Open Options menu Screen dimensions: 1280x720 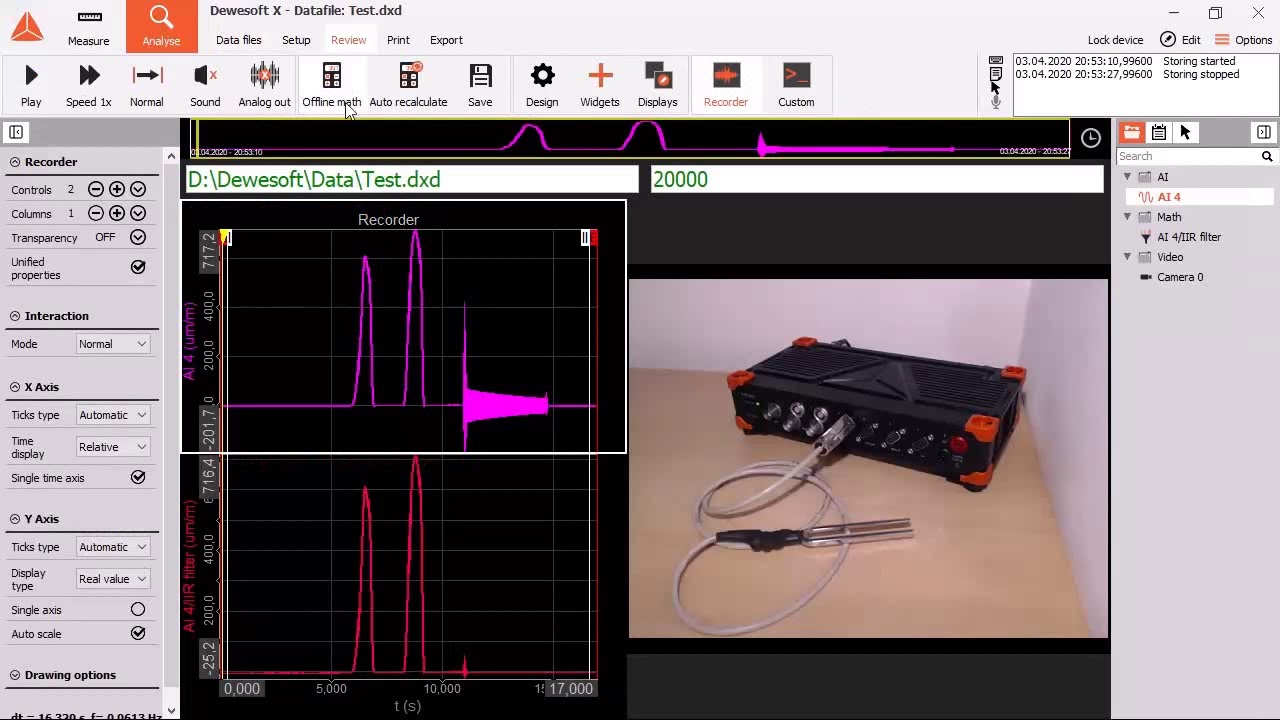1243,40
